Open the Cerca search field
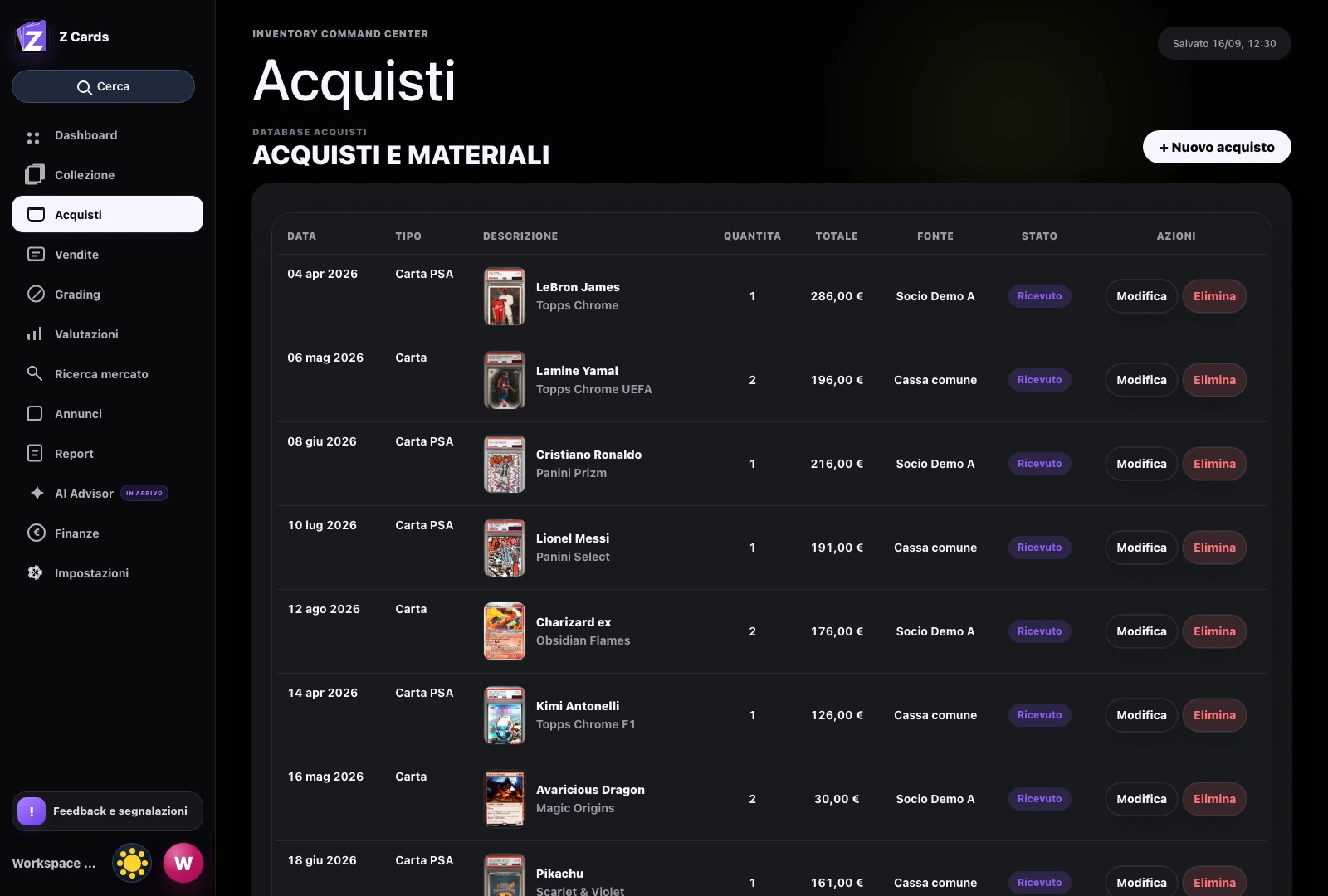The width and height of the screenshot is (1328, 896). tap(103, 86)
